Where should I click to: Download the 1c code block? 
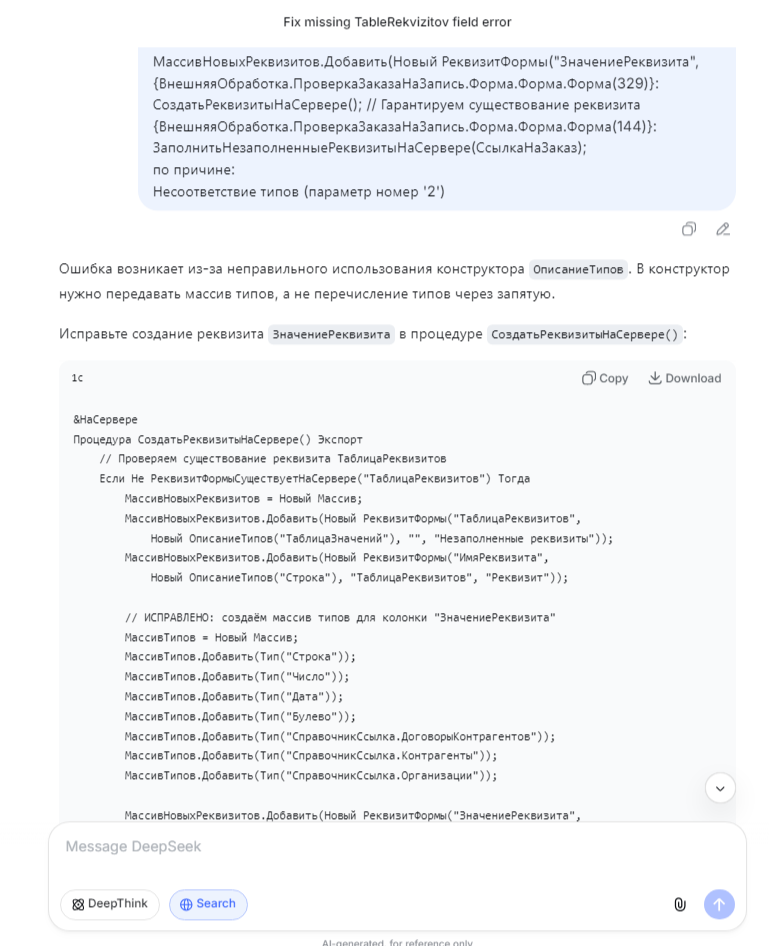tap(684, 378)
